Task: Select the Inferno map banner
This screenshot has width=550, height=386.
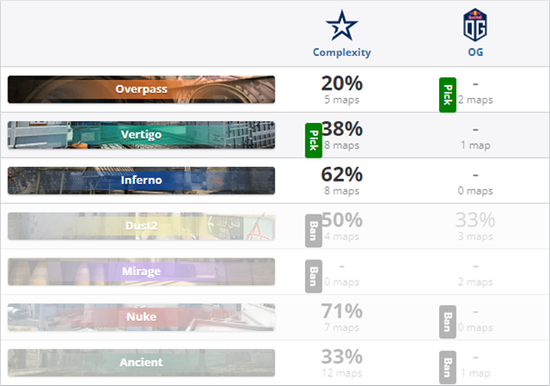Action: 141,180
